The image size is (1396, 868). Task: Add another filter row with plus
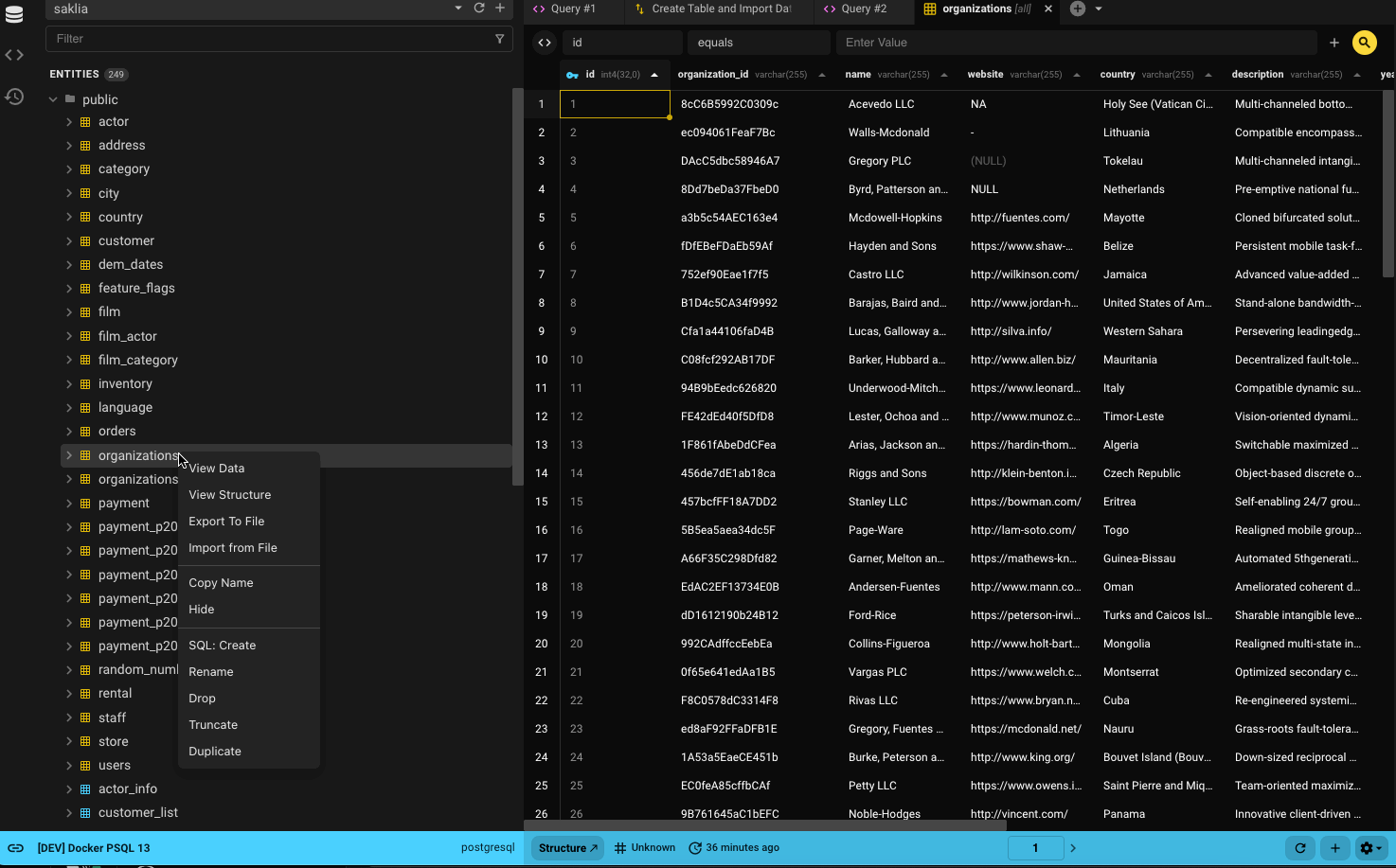pyautogui.click(x=1333, y=43)
